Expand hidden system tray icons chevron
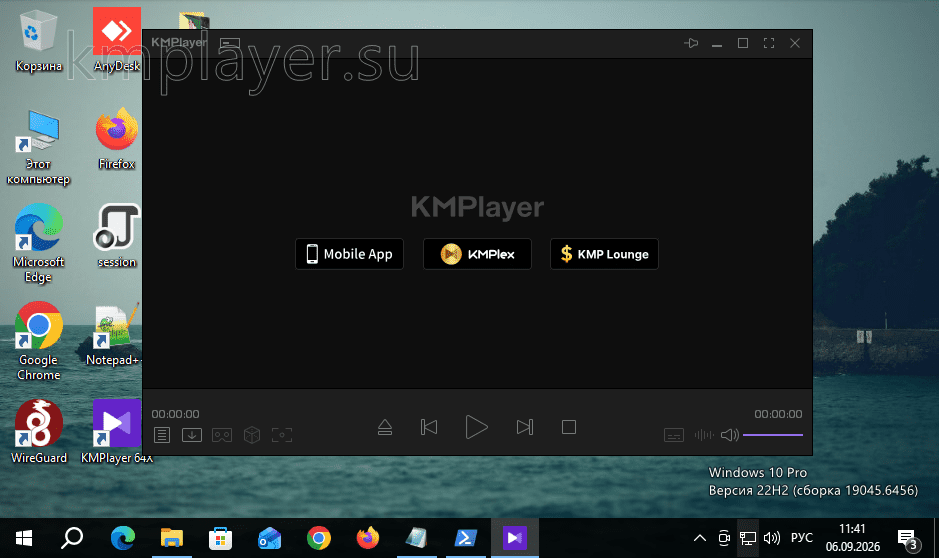 pos(699,538)
